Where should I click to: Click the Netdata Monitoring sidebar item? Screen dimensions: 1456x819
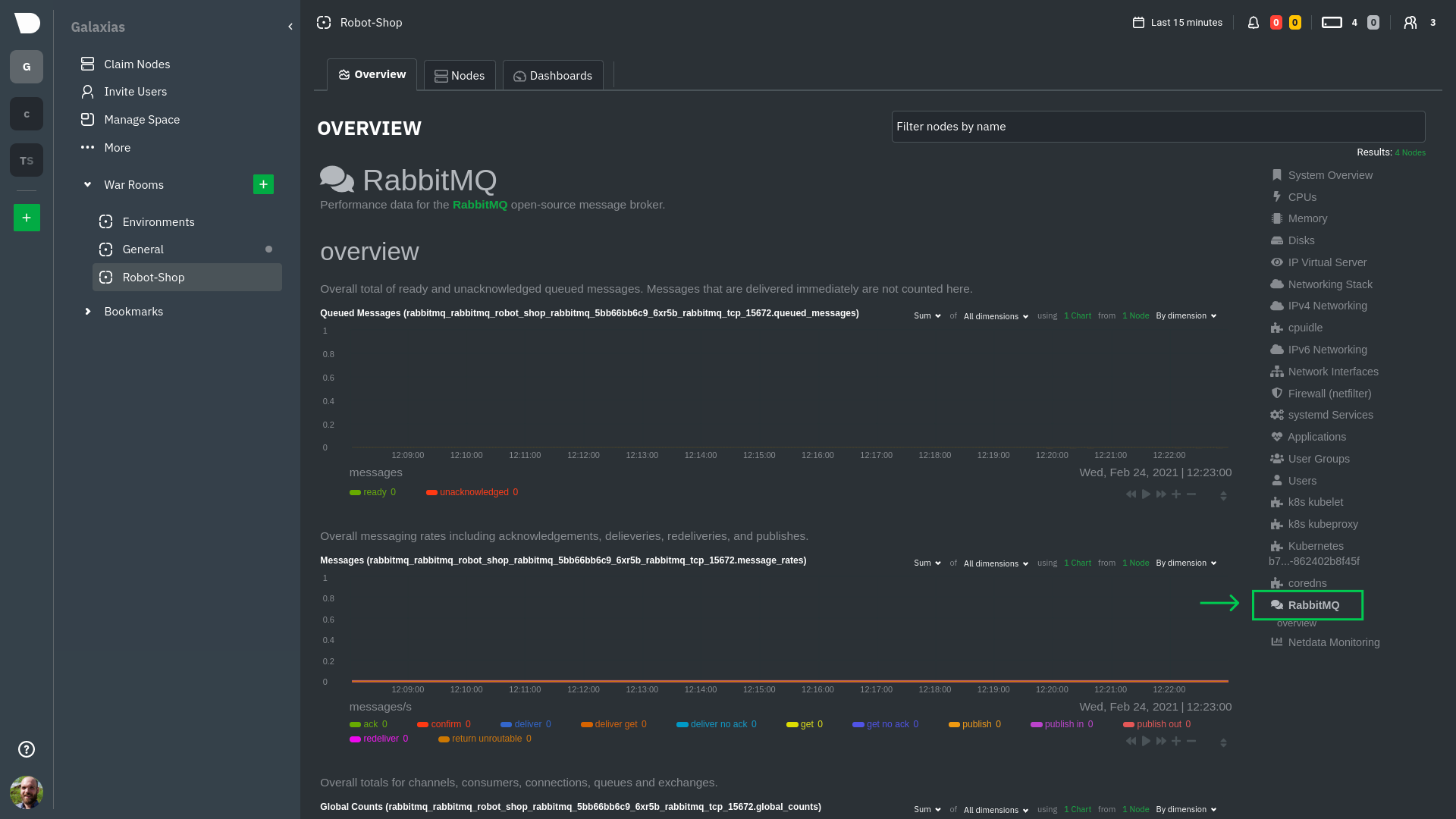[1333, 641]
